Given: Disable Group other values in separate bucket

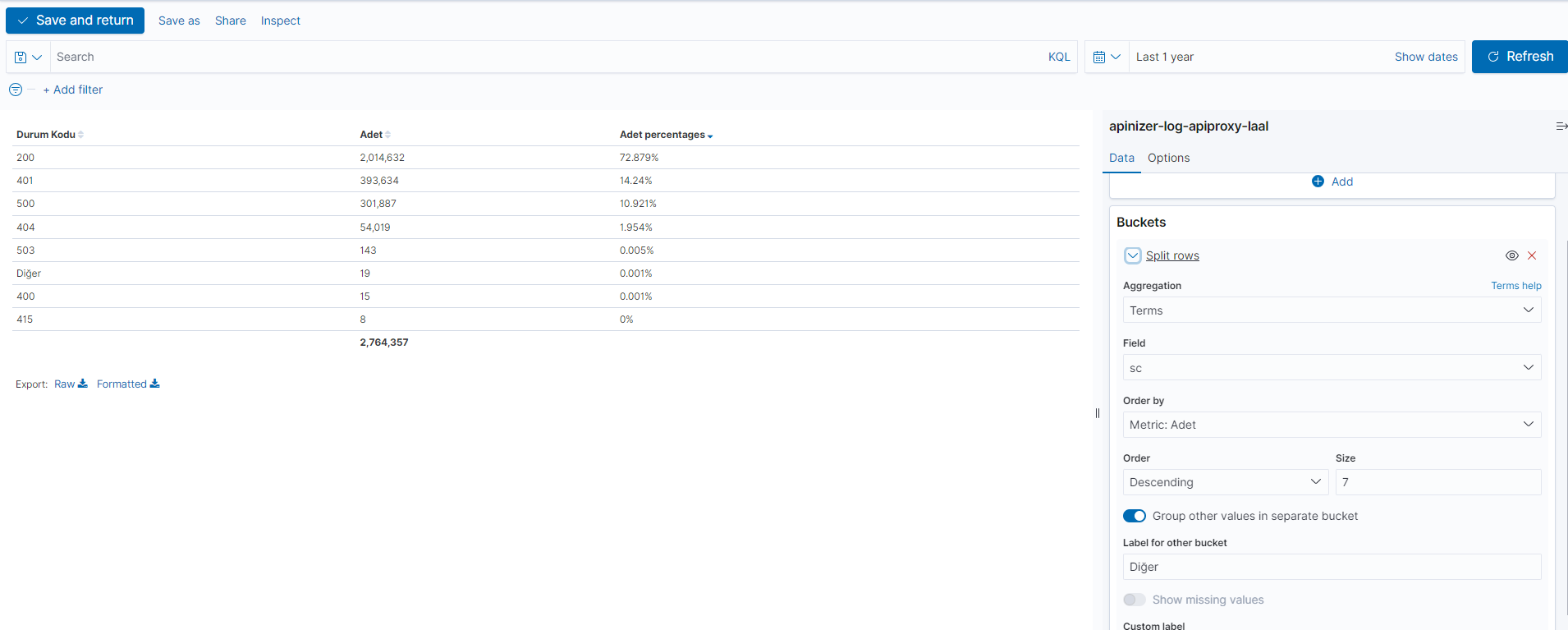Looking at the screenshot, I should (x=1135, y=516).
